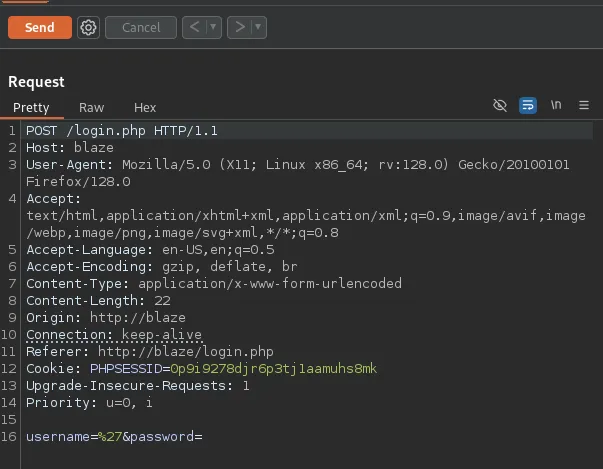Toggle the line wrap icon
603x469 pixels.
[x=528, y=106]
